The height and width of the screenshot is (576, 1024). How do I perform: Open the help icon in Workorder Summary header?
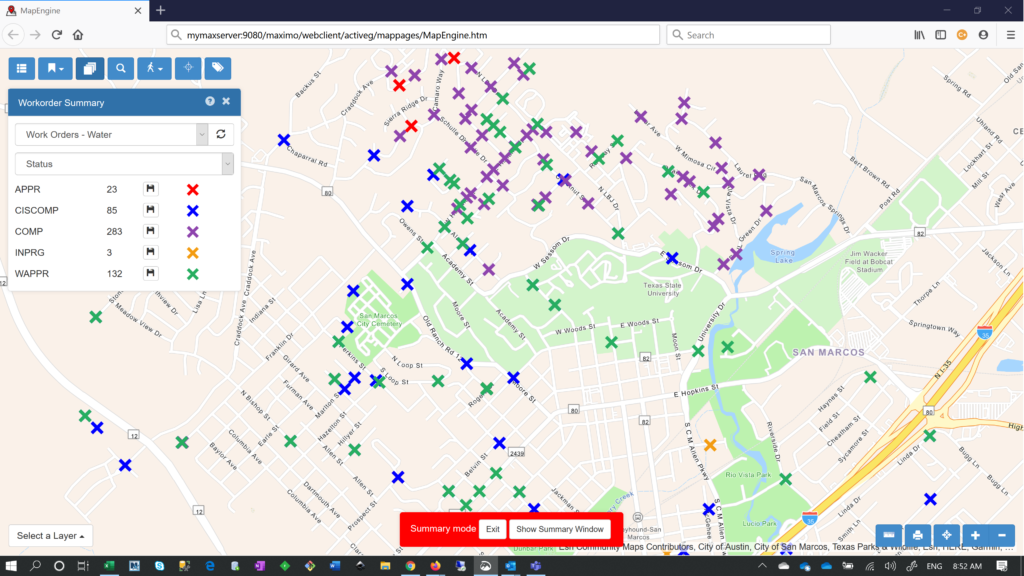coord(210,102)
